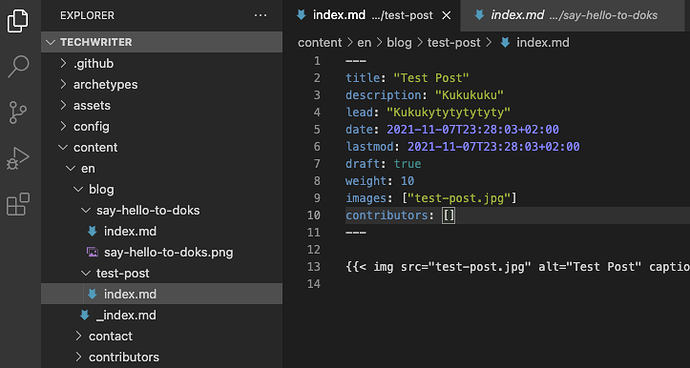Open the Explorer view in activity bar
The width and height of the screenshot is (690, 368).
pyautogui.click(x=18, y=21)
